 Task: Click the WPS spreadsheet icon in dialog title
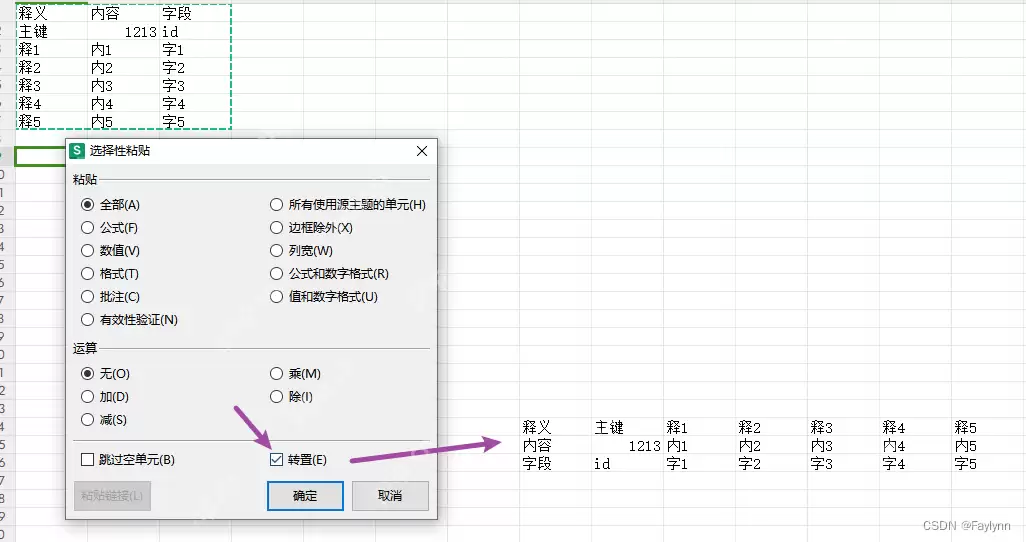click(77, 151)
